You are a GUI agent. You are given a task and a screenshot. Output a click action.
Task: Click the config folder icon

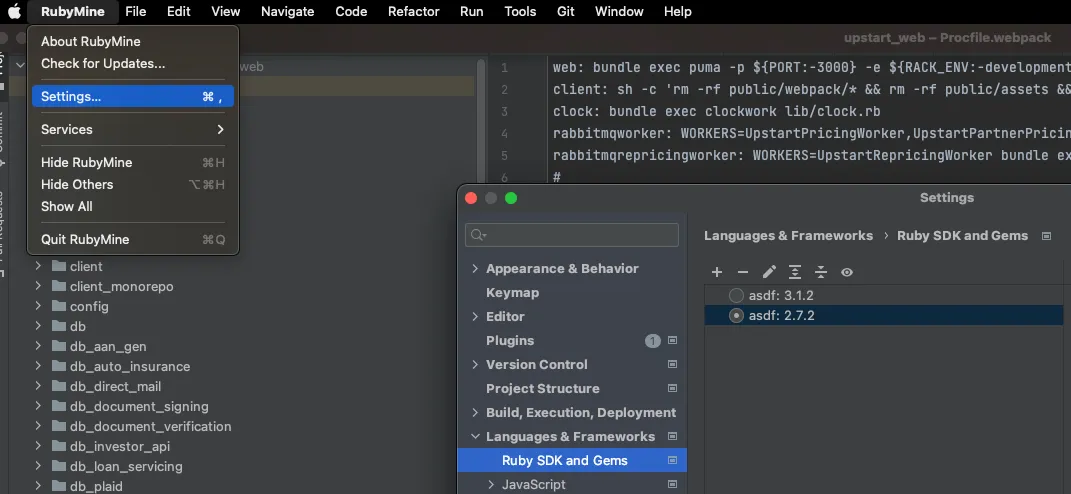point(58,306)
